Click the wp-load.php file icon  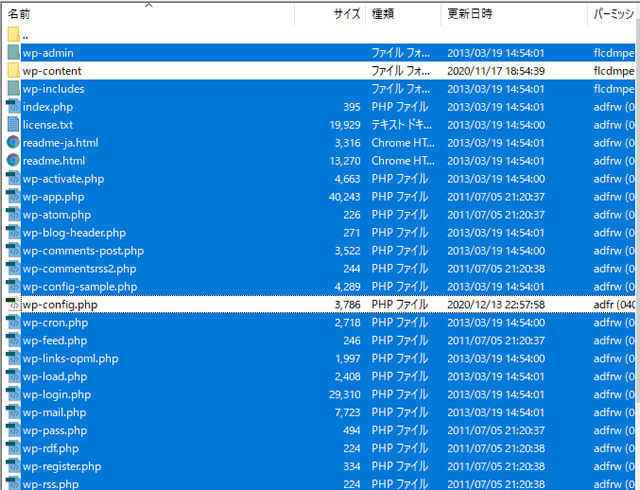[13, 376]
